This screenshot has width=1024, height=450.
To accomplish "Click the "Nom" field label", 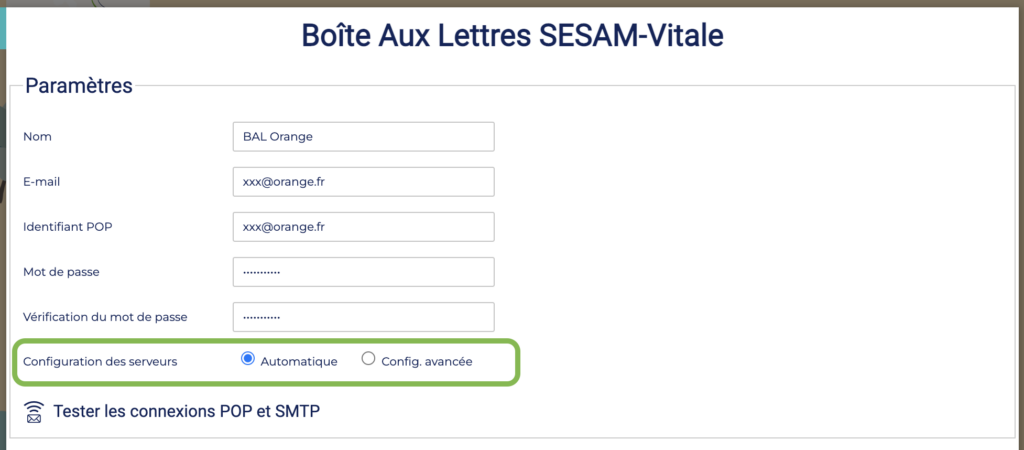I will [37, 136].
